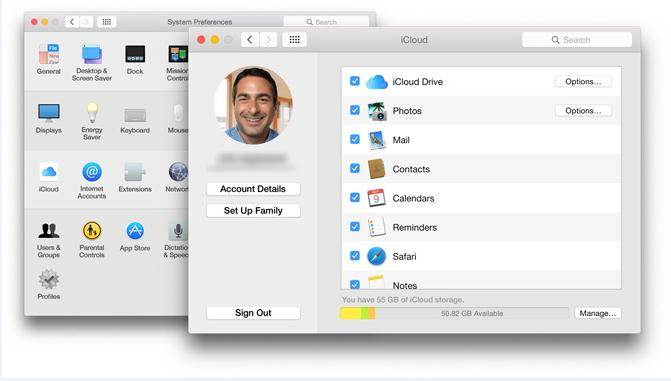This screenshot has width=671, height=381.
Task: Open Displays preferences icon
Action: [x=48, y=113]
